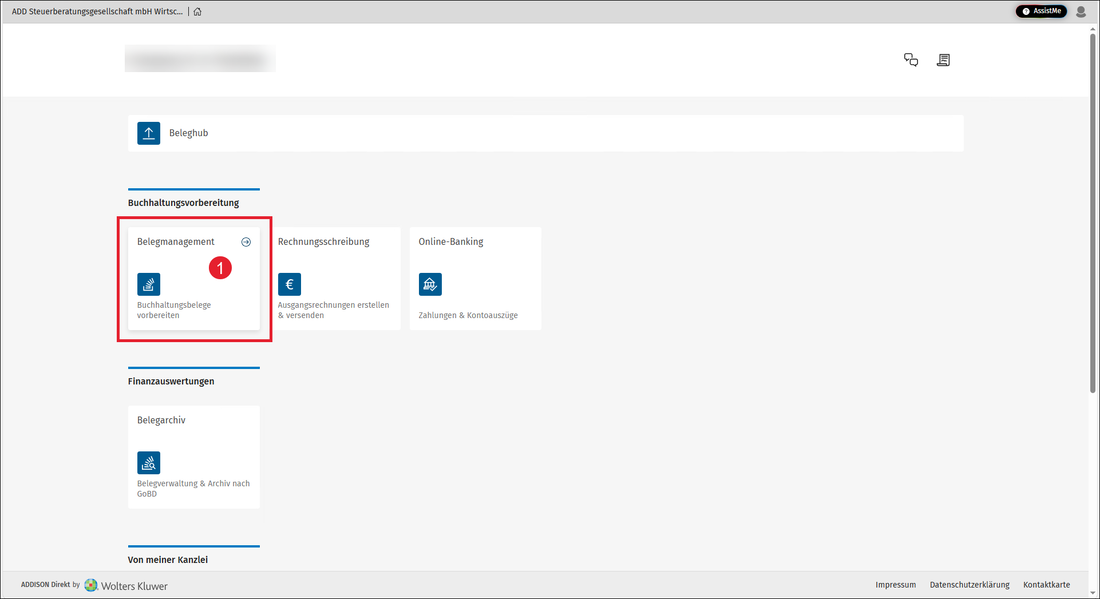The height and width of the screenshot is (599, 1100).
Task: Open the Datenschutzerklärung footer link
Action: (x=970, y=585)
